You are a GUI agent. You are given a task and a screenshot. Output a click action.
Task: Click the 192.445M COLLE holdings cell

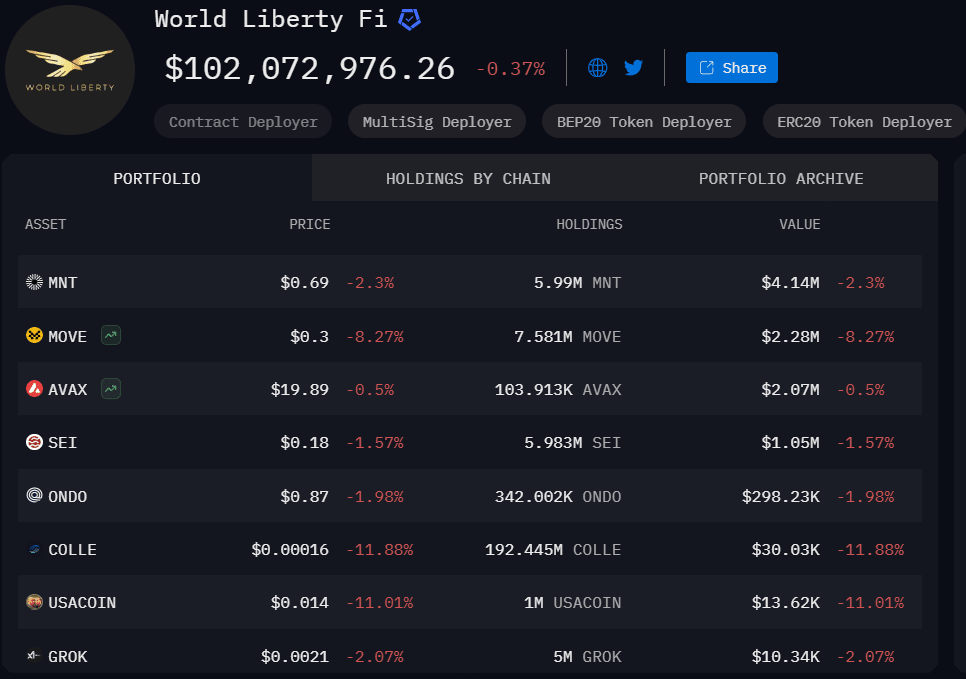click(x=553, y=550)
